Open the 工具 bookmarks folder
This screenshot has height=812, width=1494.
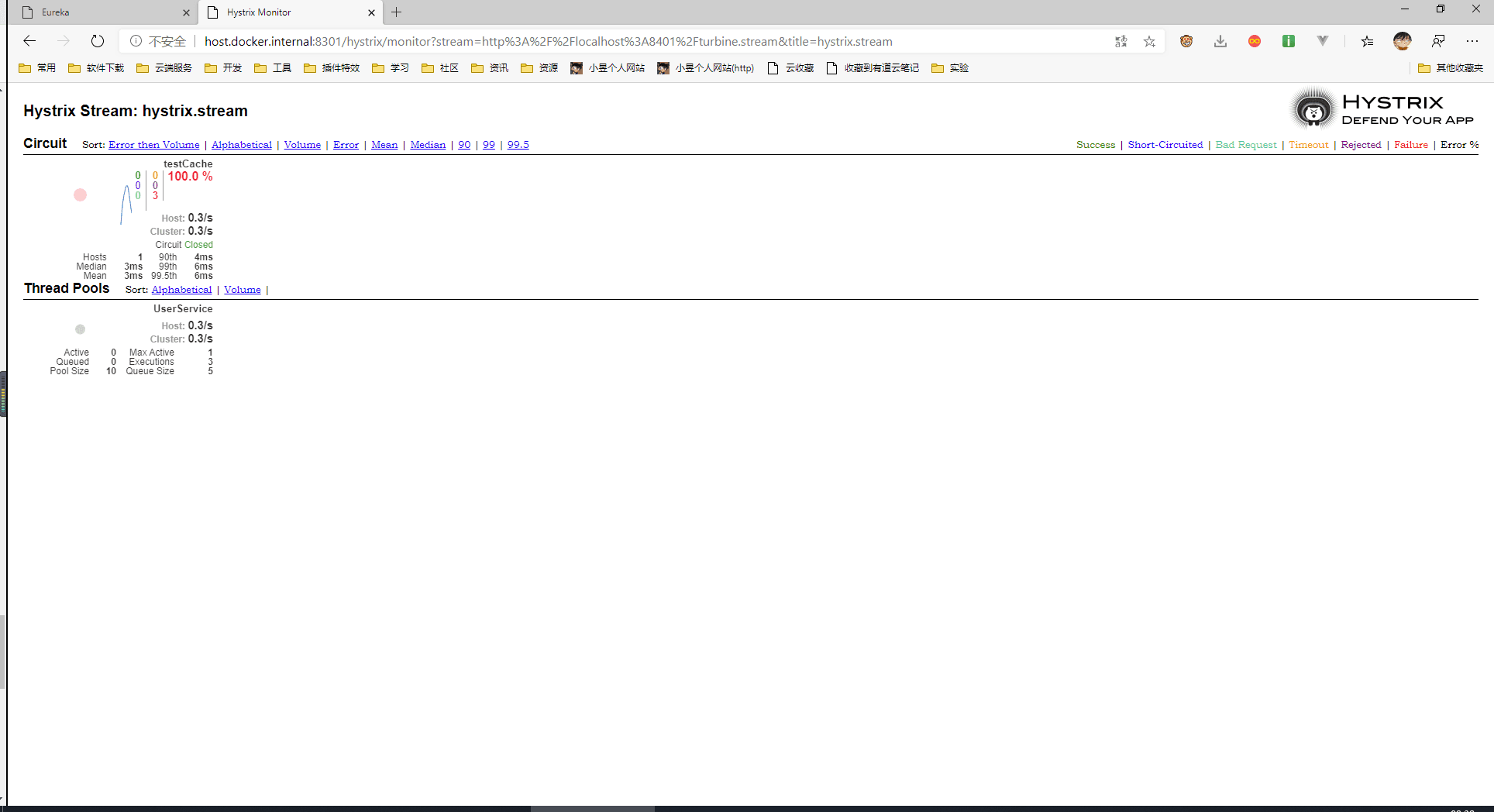pos(273,68)
